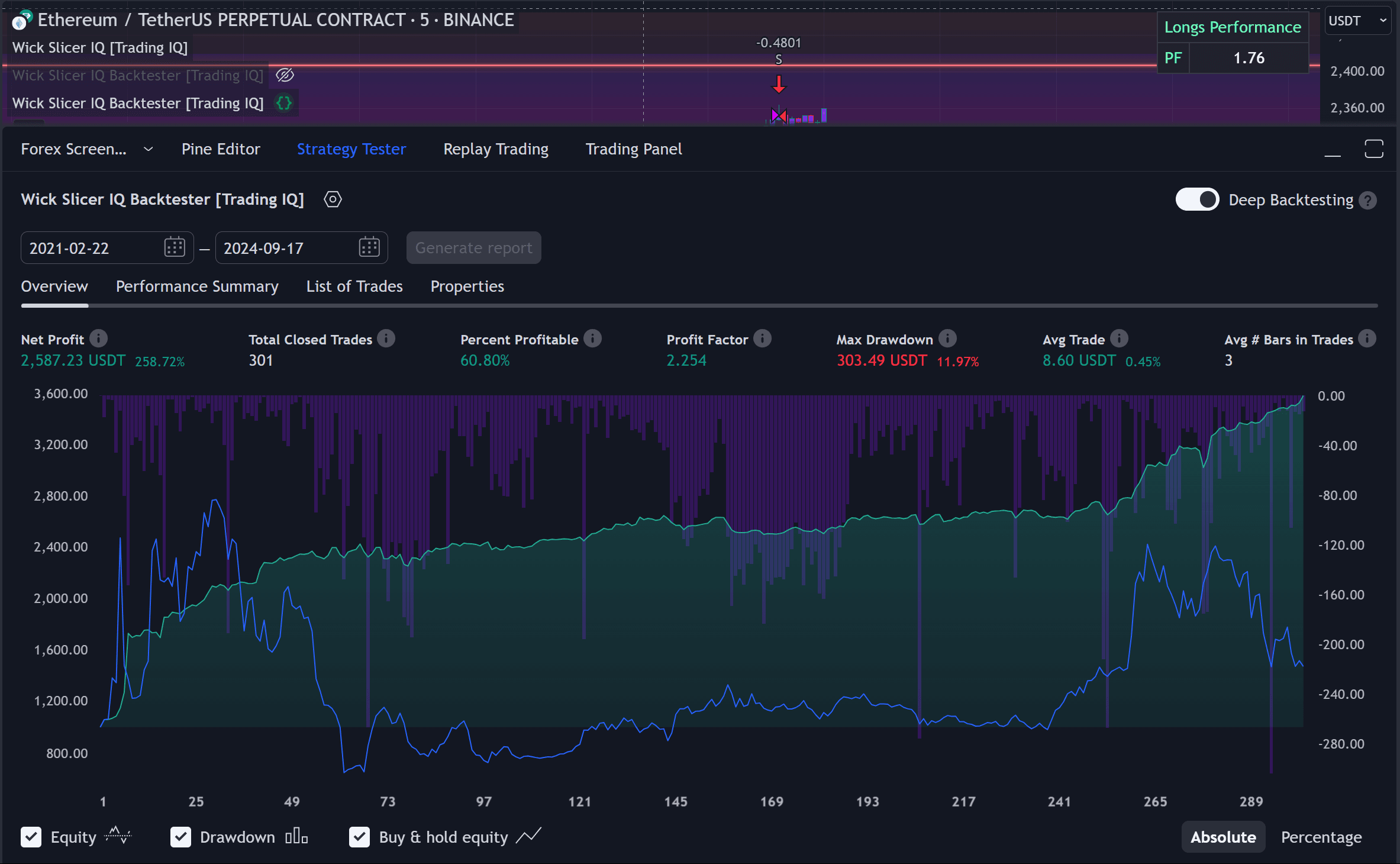This screenshot has width=1400, height=864.
Task: Open the end date calendar picker
Action: pyautogui.click(x=369, y=247)
